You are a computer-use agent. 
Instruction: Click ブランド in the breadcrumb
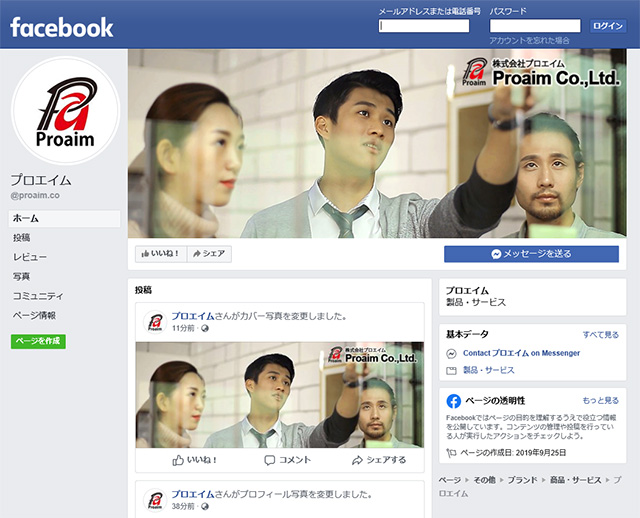(x=522, y=480)
